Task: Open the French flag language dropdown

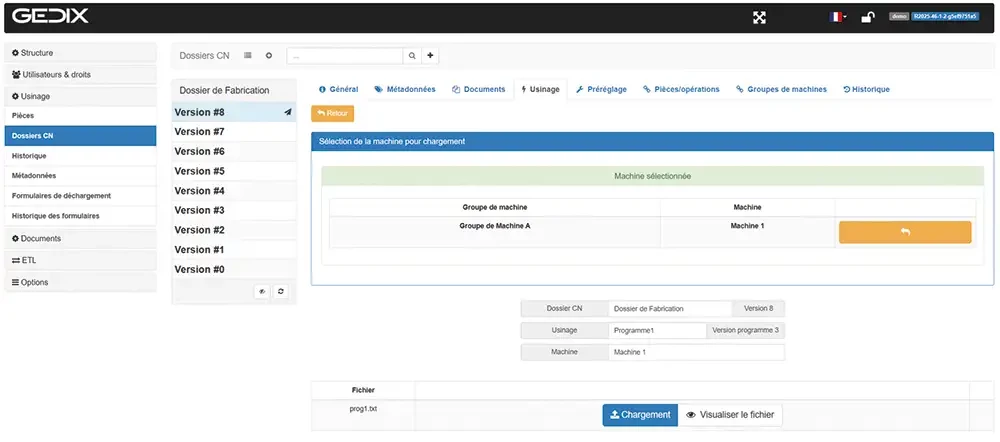Action: pos(838,17)
